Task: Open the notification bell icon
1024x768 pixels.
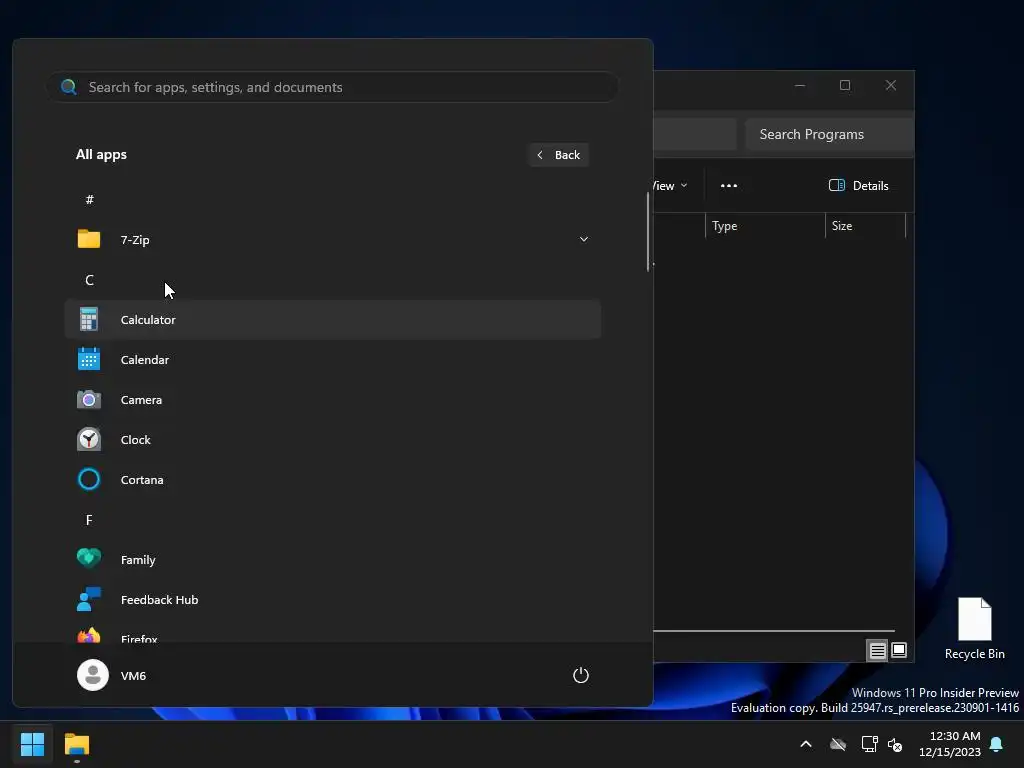Action: pyautogui.click(x=996, y=744)
